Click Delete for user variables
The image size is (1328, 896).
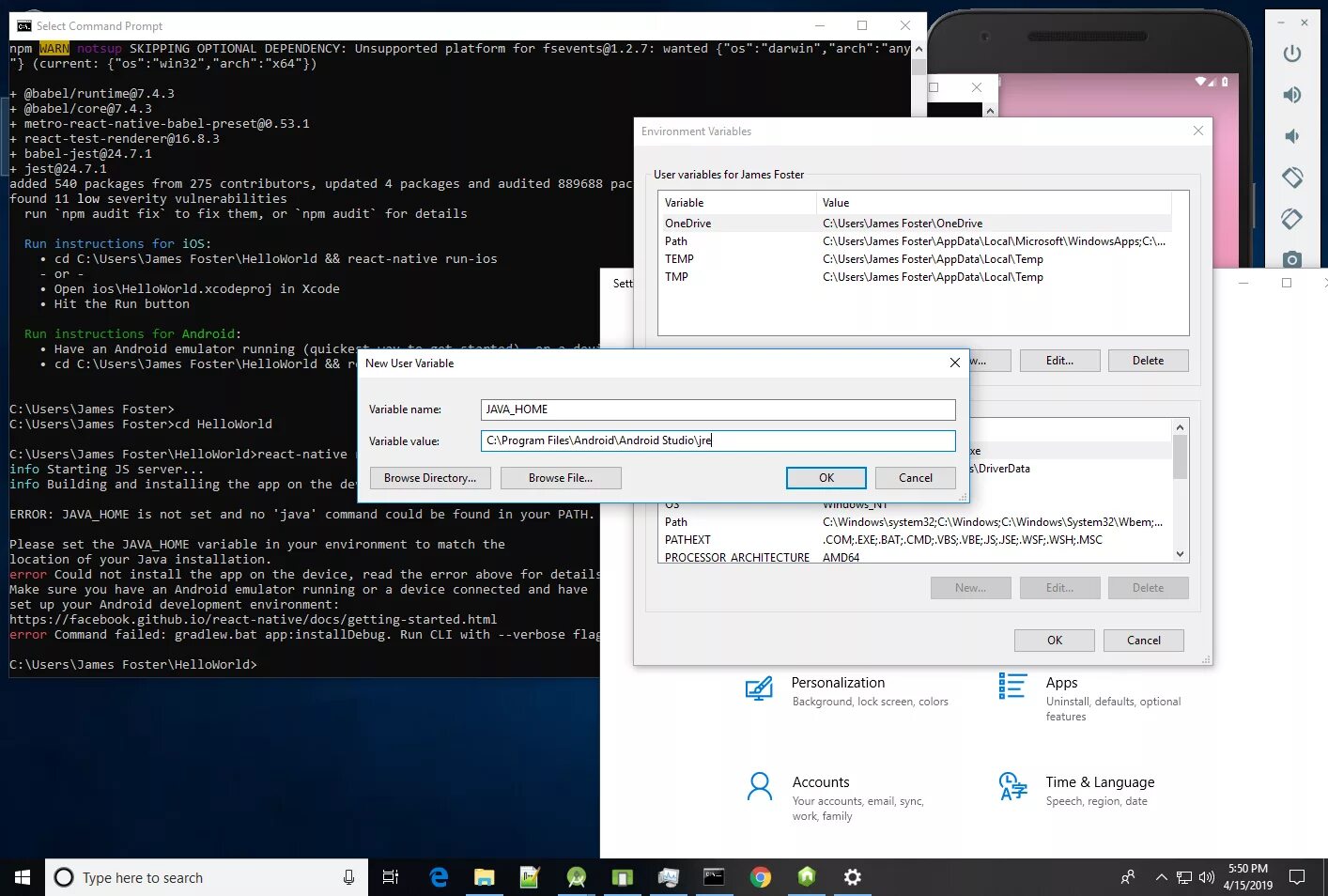tap(1148, 361)
